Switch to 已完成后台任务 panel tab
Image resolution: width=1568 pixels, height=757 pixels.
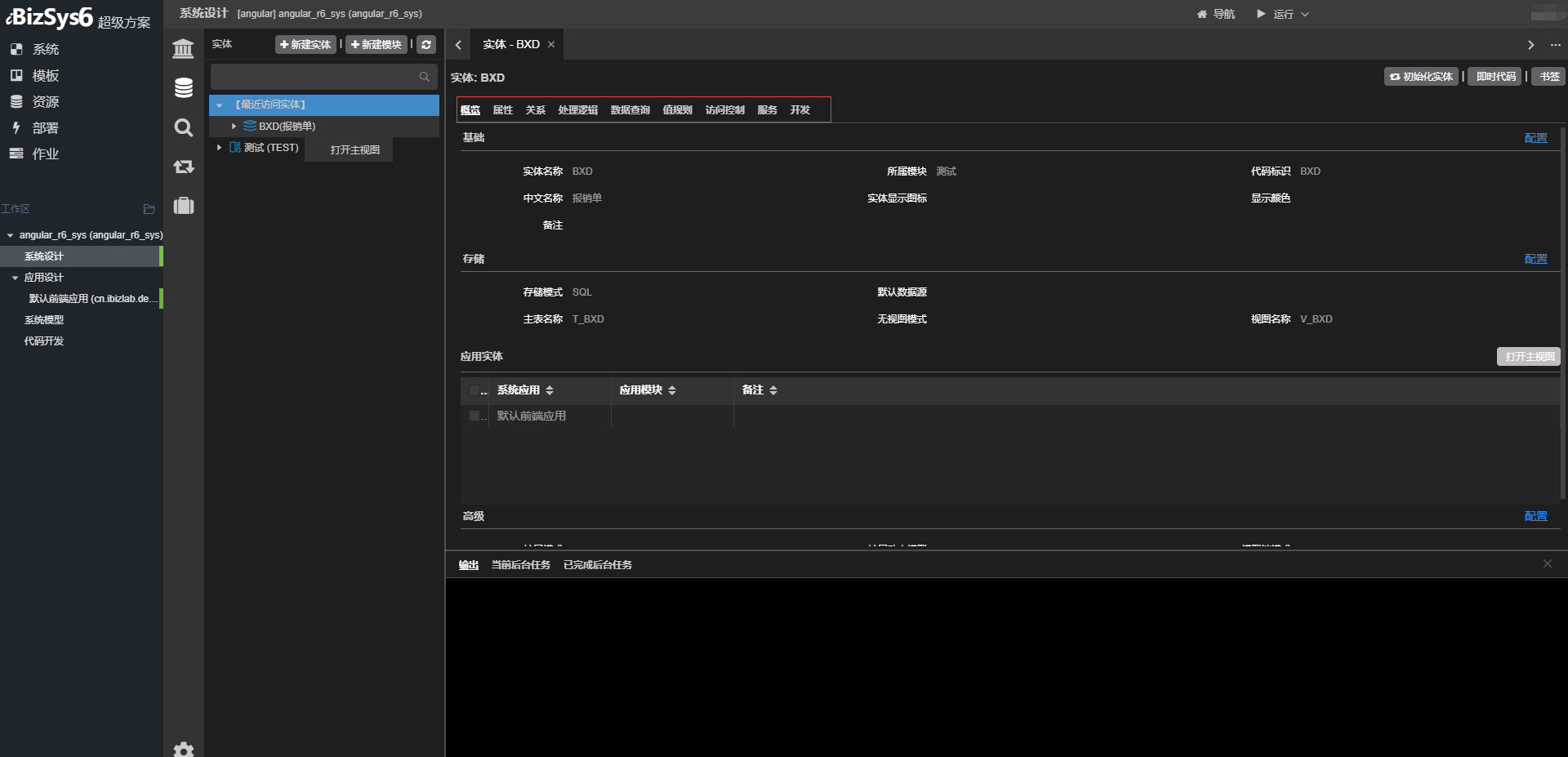pos(598,565)
